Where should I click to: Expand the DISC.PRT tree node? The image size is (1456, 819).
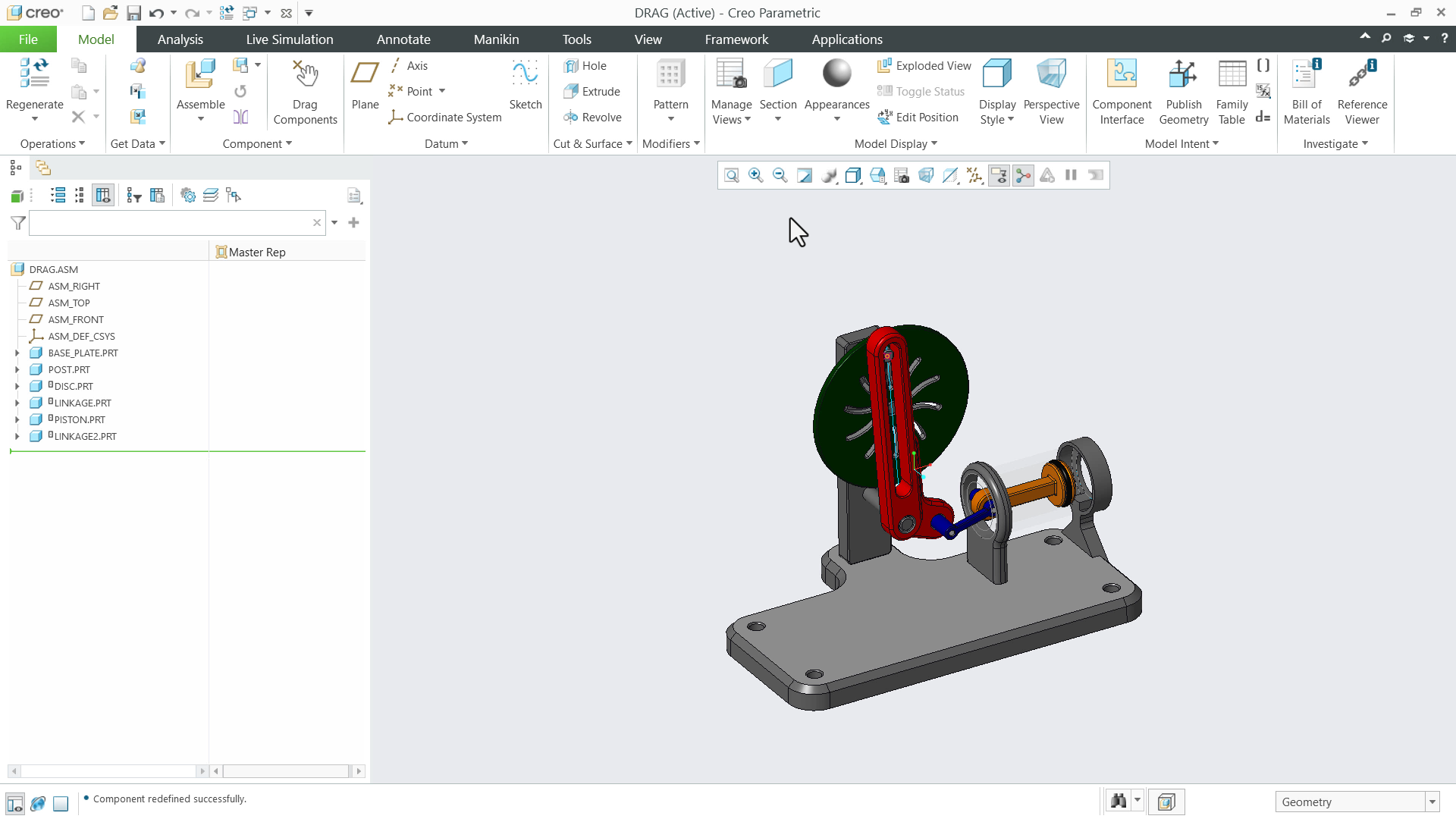[17, 386]
